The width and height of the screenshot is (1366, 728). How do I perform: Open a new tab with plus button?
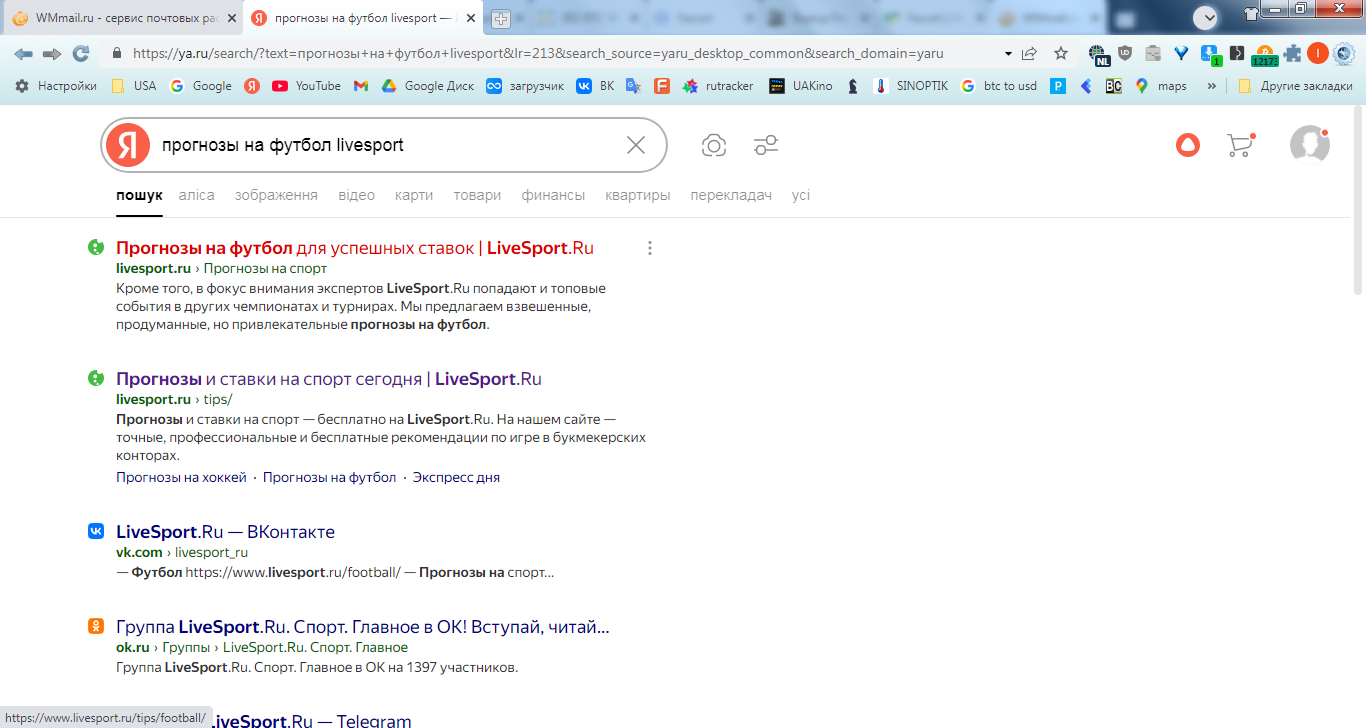(501, 19)
